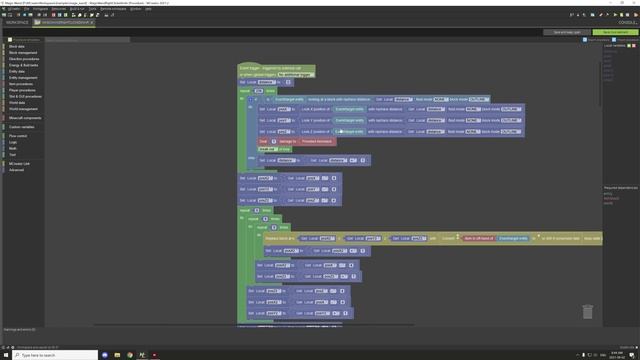Open the distance variable dropdown in the first Set Local block
Image resolution: width=640 pixels, height=360 pixels.
tap(267, 82)
